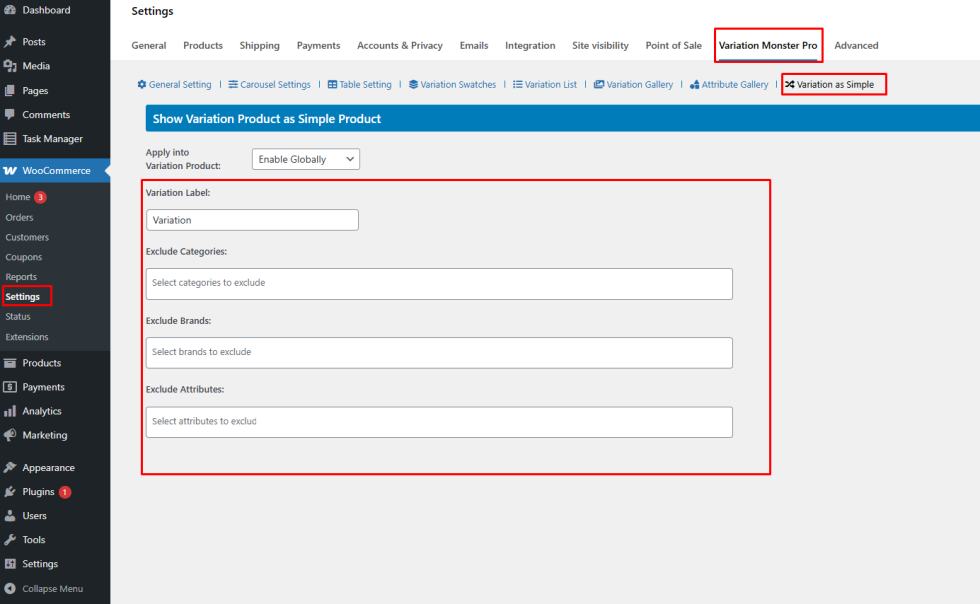Open the Accounts & Privacy tab
The width and height of the screenshot is (980, 604).
coord(399,46)
